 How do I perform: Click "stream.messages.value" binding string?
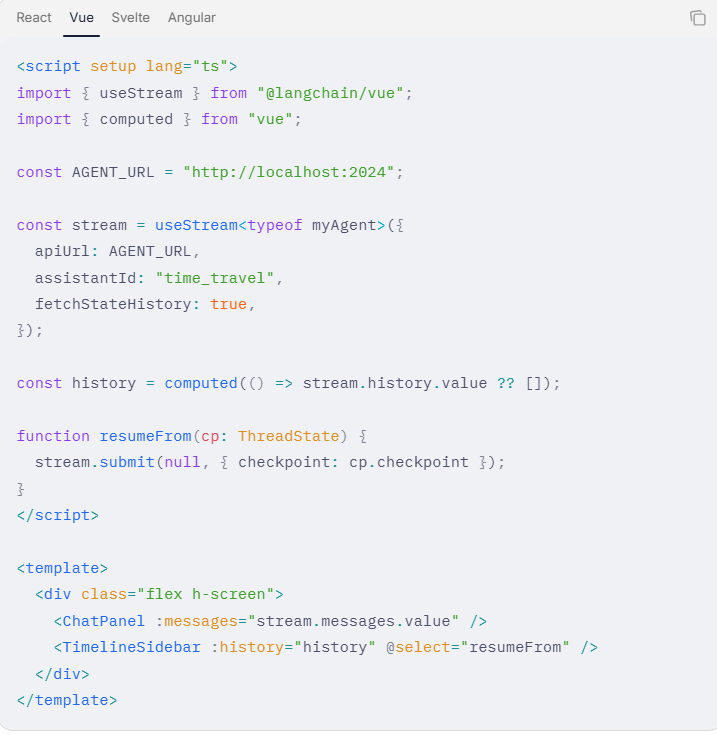353,622
